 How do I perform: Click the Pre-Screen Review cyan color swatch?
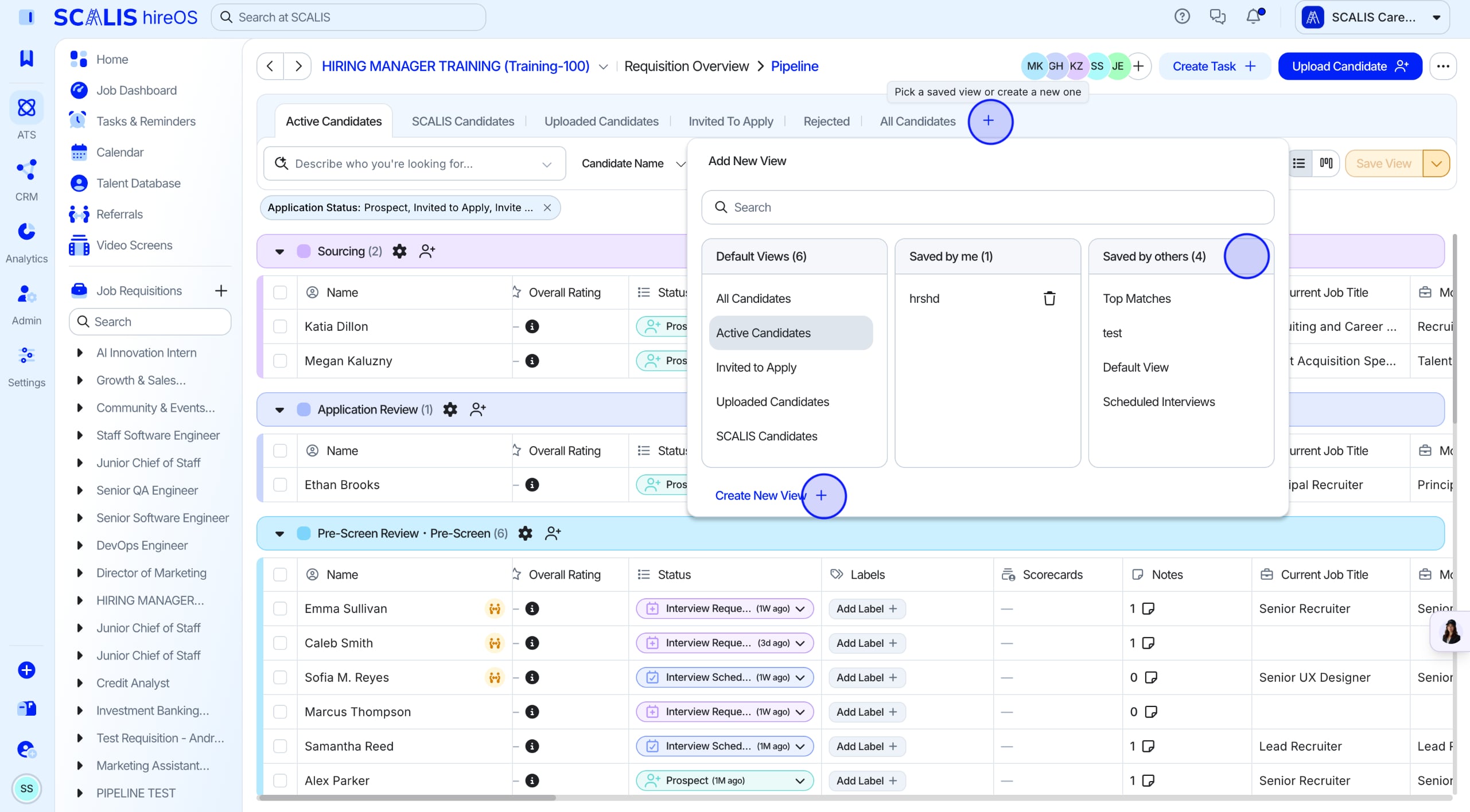coord(304,533)
